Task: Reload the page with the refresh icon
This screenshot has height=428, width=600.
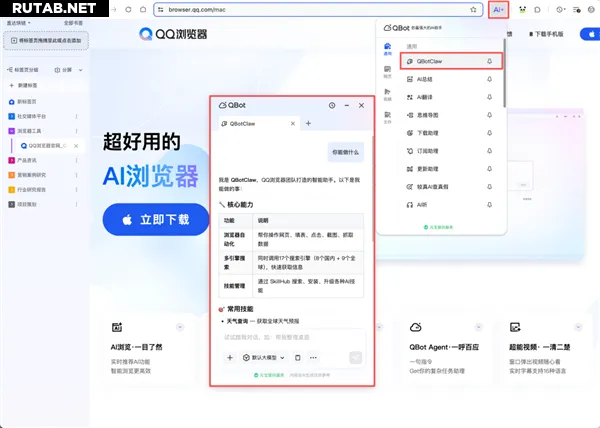Action: (127, 9)
